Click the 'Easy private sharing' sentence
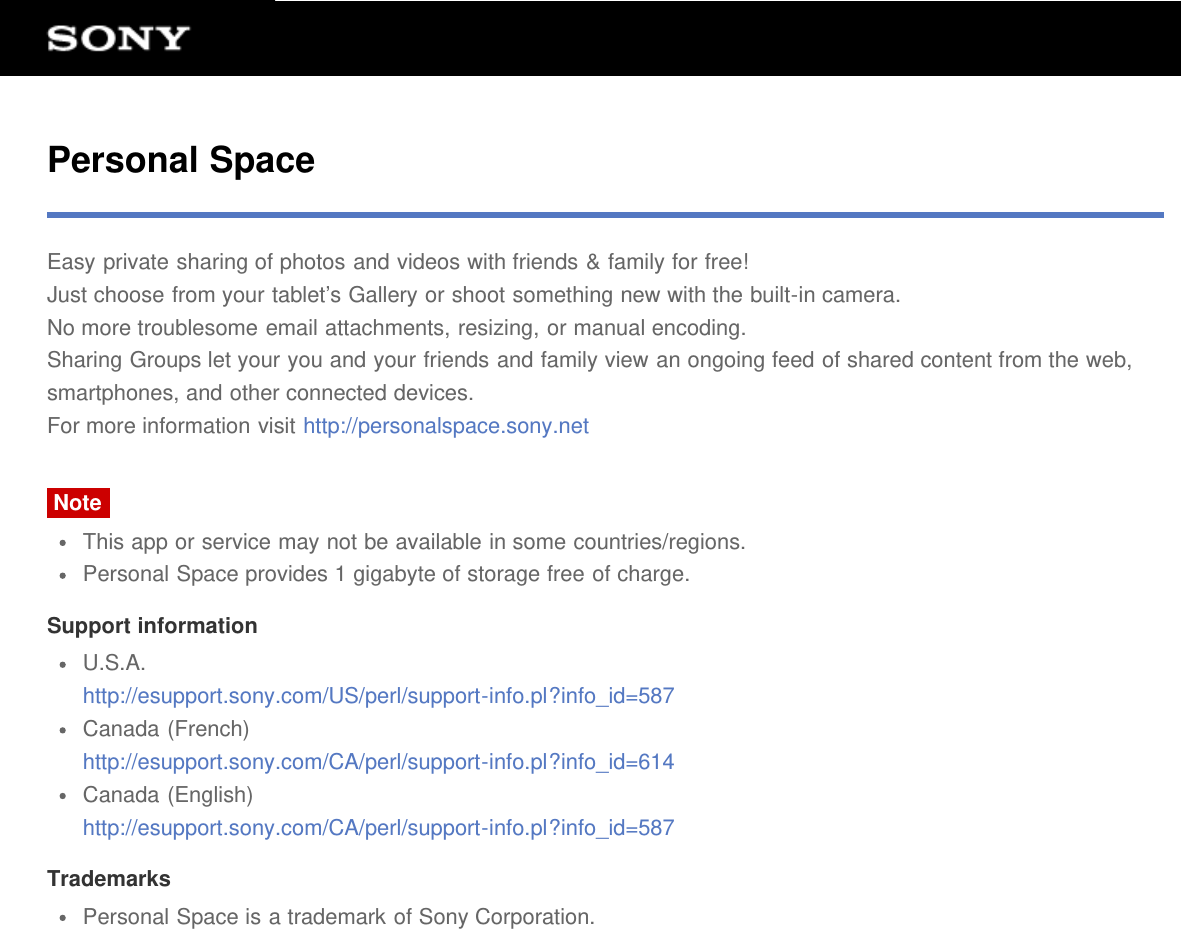1181x929 pixels. click(398, 261)
